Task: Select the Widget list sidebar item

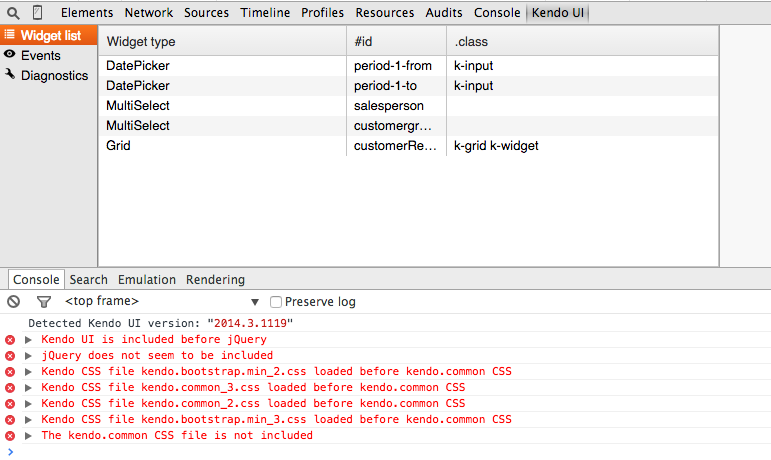Action: [50, 36]
